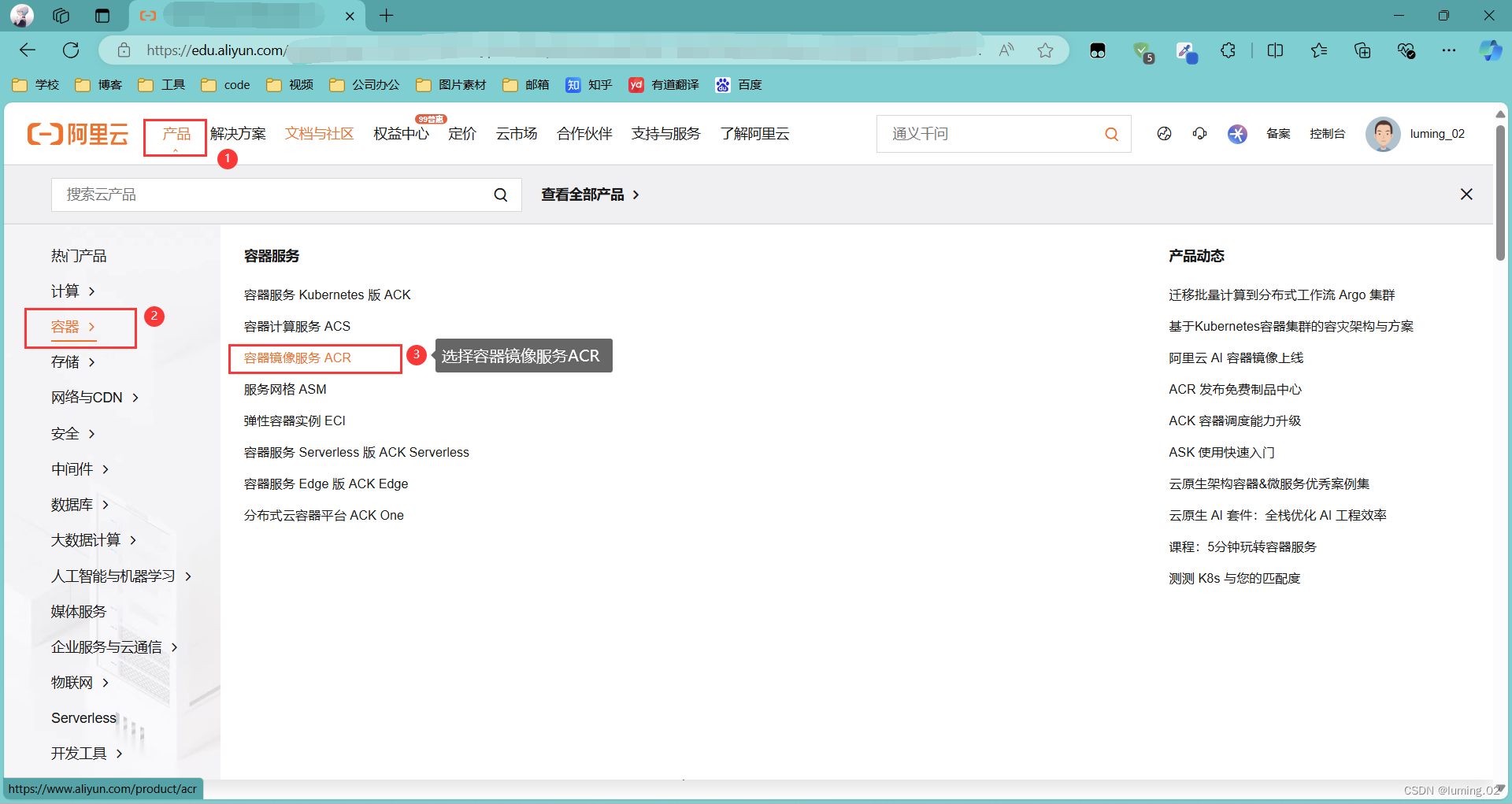1512x804 pixels.
Task: Toggle split screen icon in toolbar
Action: (1275, 50)
